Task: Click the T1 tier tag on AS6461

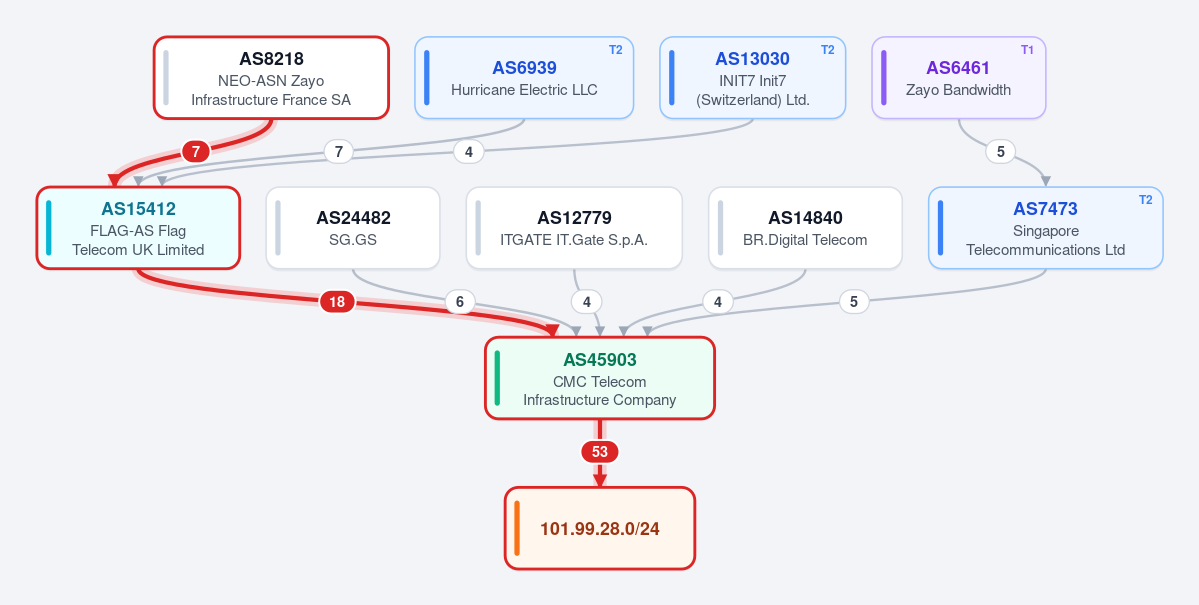Action: tap(1027, 50)
